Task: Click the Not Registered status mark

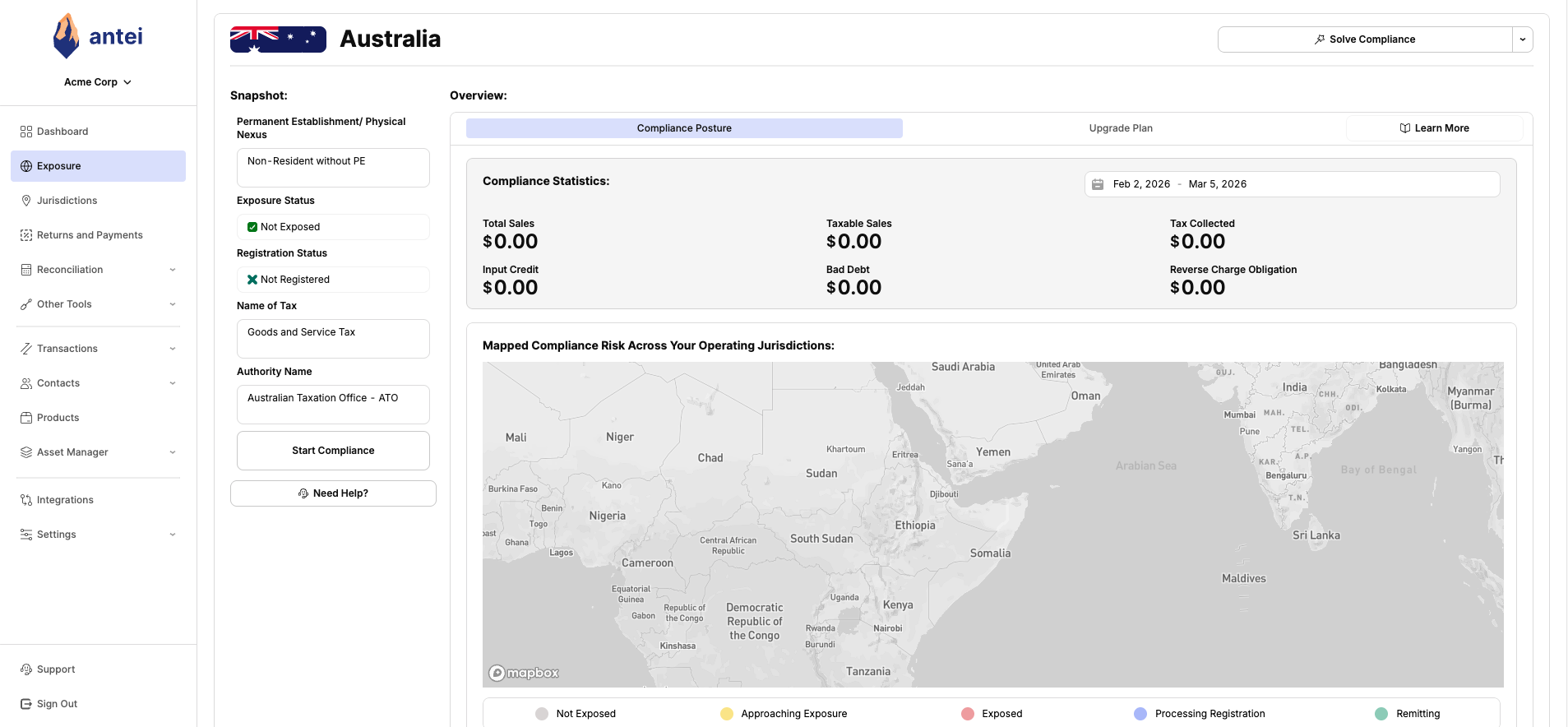Action: 252,280
